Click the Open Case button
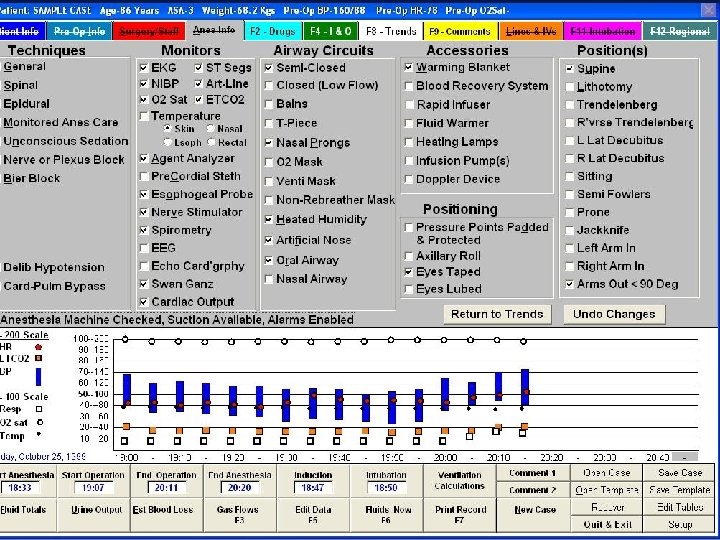The image size is (720, 540). 606,473
